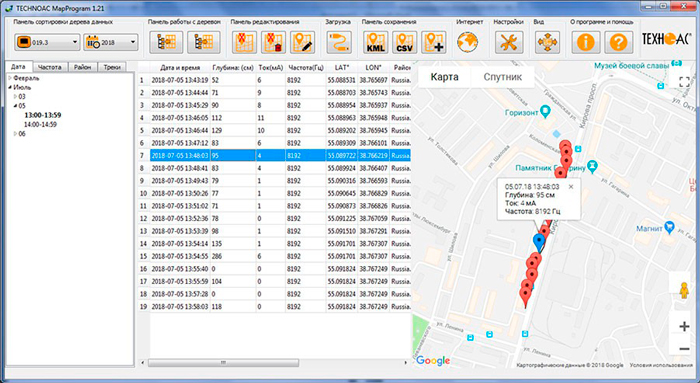
Task: Open Internet globe icon
Action: [x=467, y=42]
